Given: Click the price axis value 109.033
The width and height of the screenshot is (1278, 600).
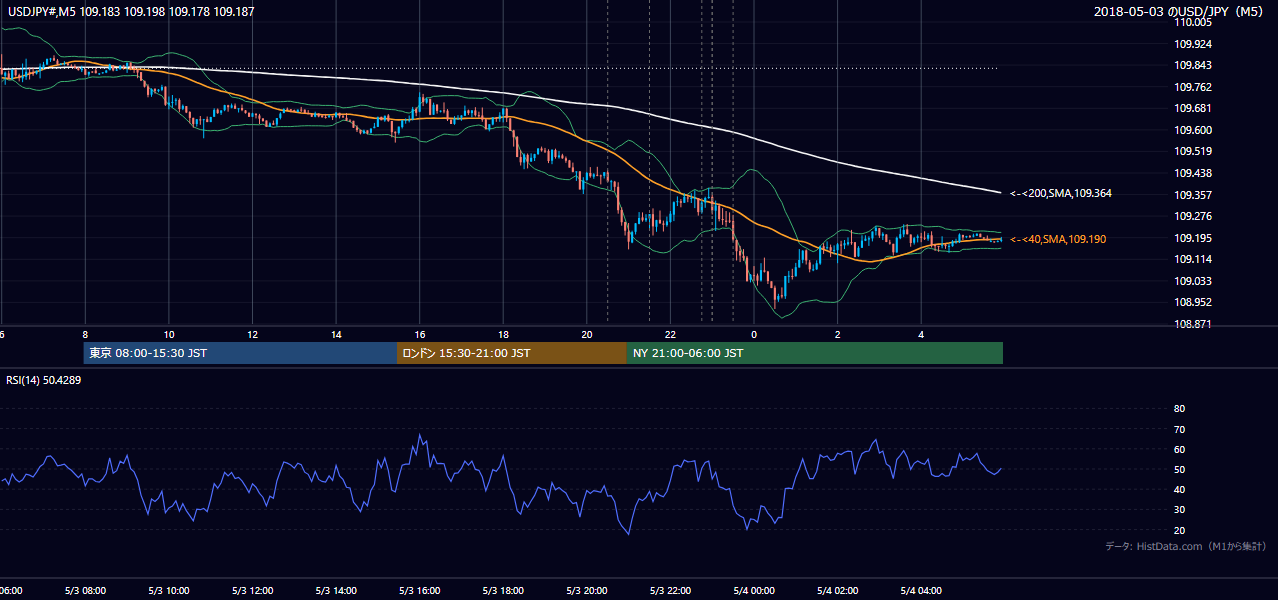Looking at the screenshot, I should point(1193,281).
